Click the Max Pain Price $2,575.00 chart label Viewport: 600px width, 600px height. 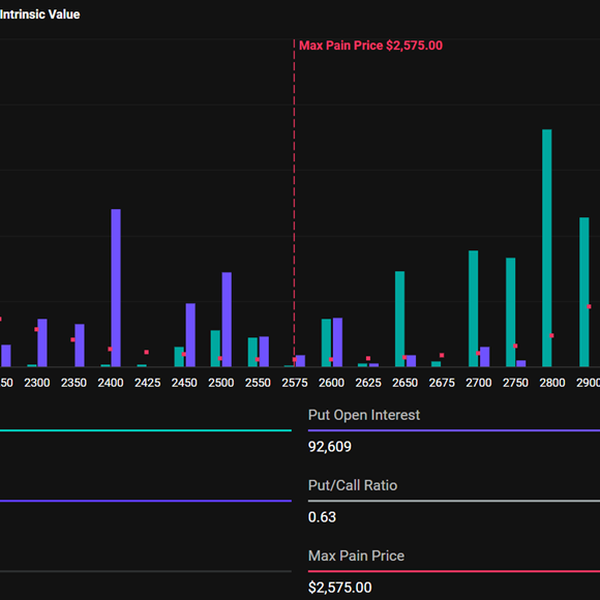pos(370,45)
